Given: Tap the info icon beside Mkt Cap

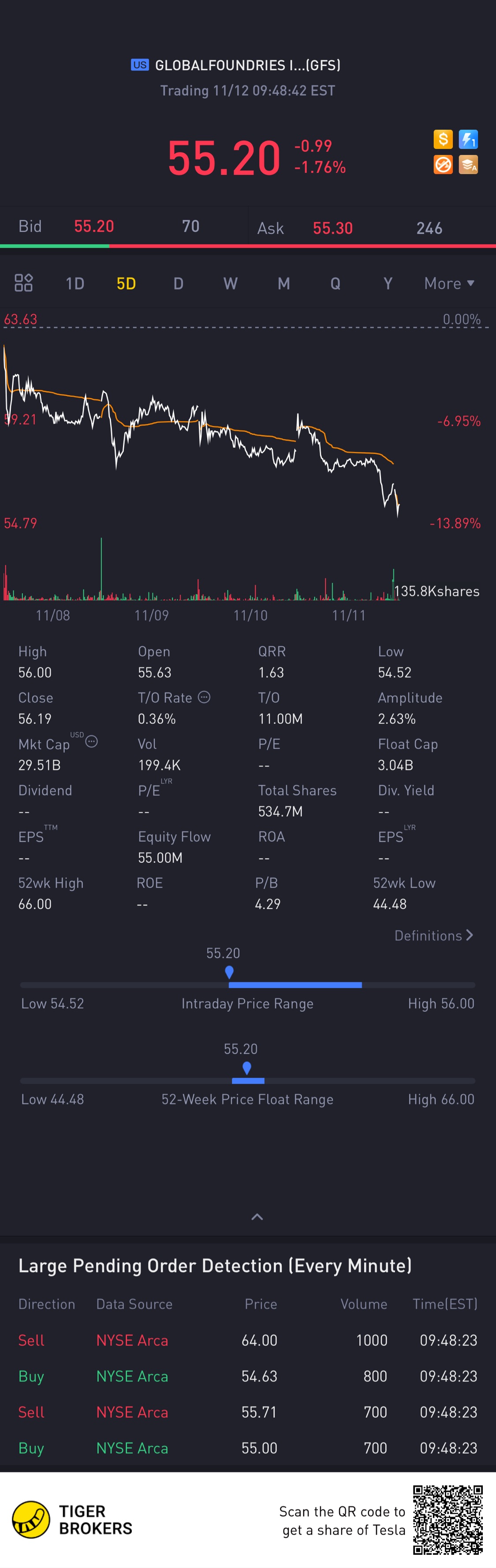Looking at the screenshot, I should click(91, 741).
